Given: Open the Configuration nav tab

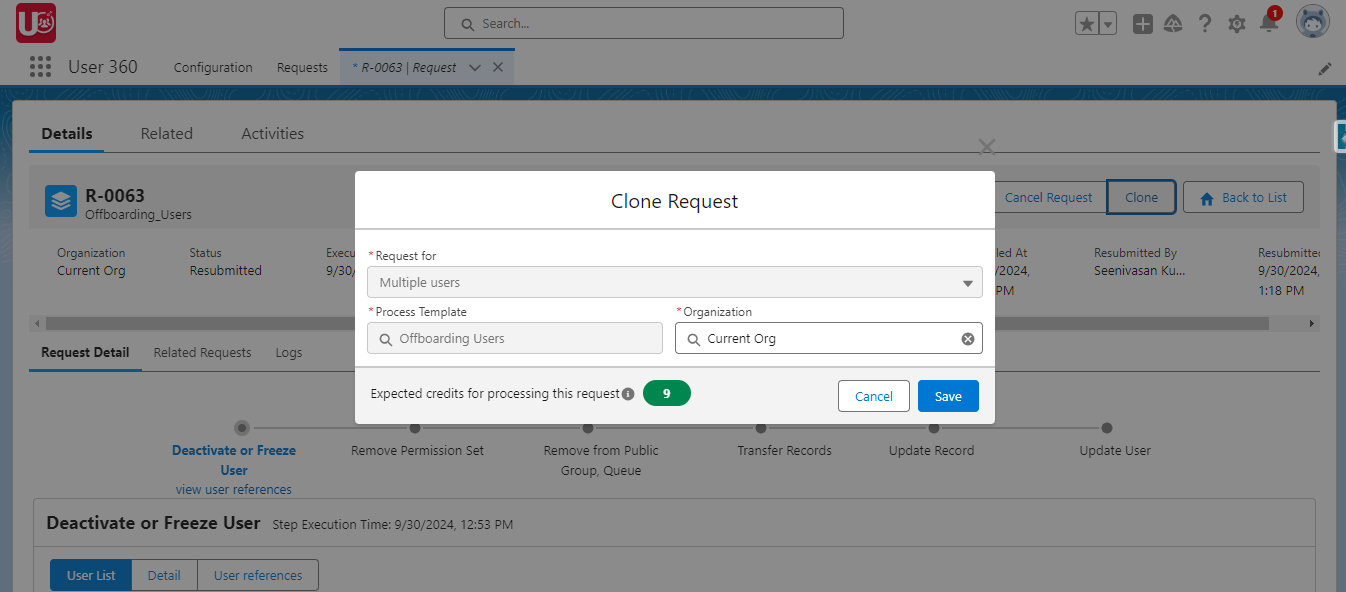Looking at the screenshot, I should click(x=213, y=67).
